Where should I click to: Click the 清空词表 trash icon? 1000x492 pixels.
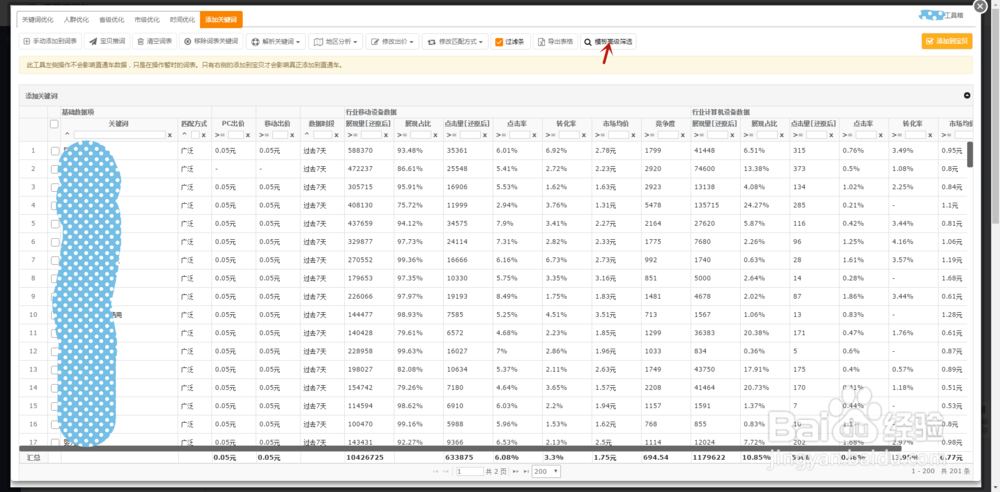141,41
